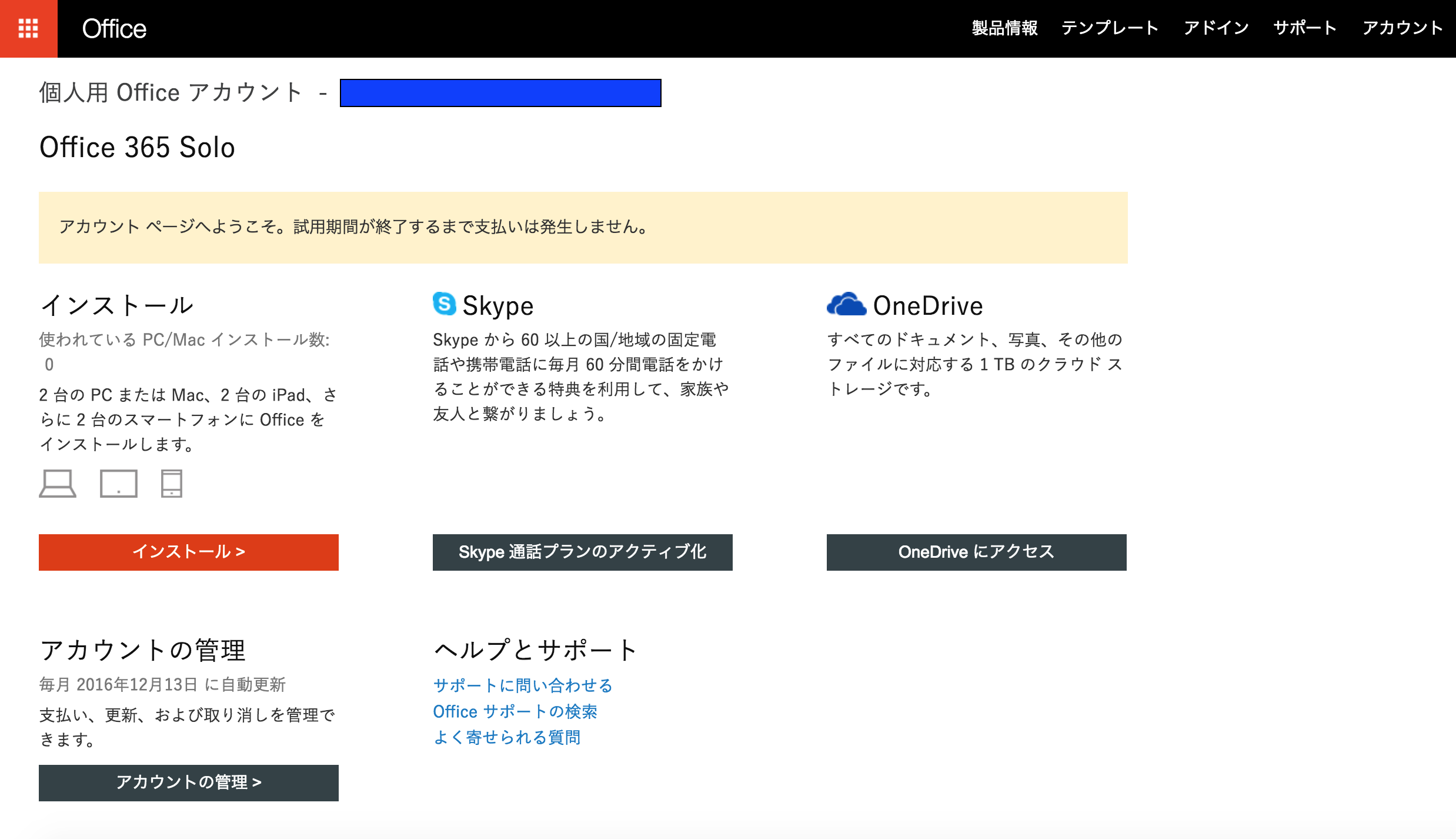Viewport: 1456px width, 839px height.
Task: Click the OneDrive cloud icon
Action: [x=846, y=304]
